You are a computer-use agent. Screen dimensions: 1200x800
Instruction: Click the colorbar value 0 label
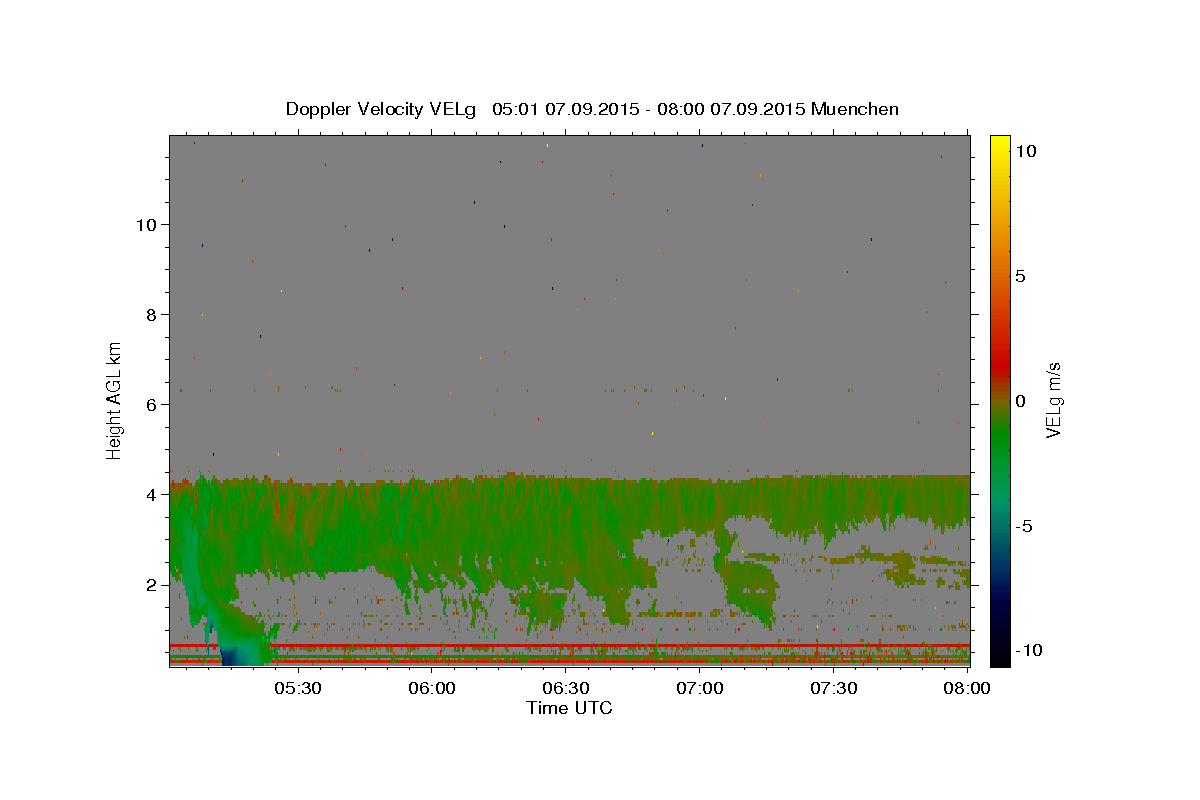pyautogui.click(x=1020, y=401)
